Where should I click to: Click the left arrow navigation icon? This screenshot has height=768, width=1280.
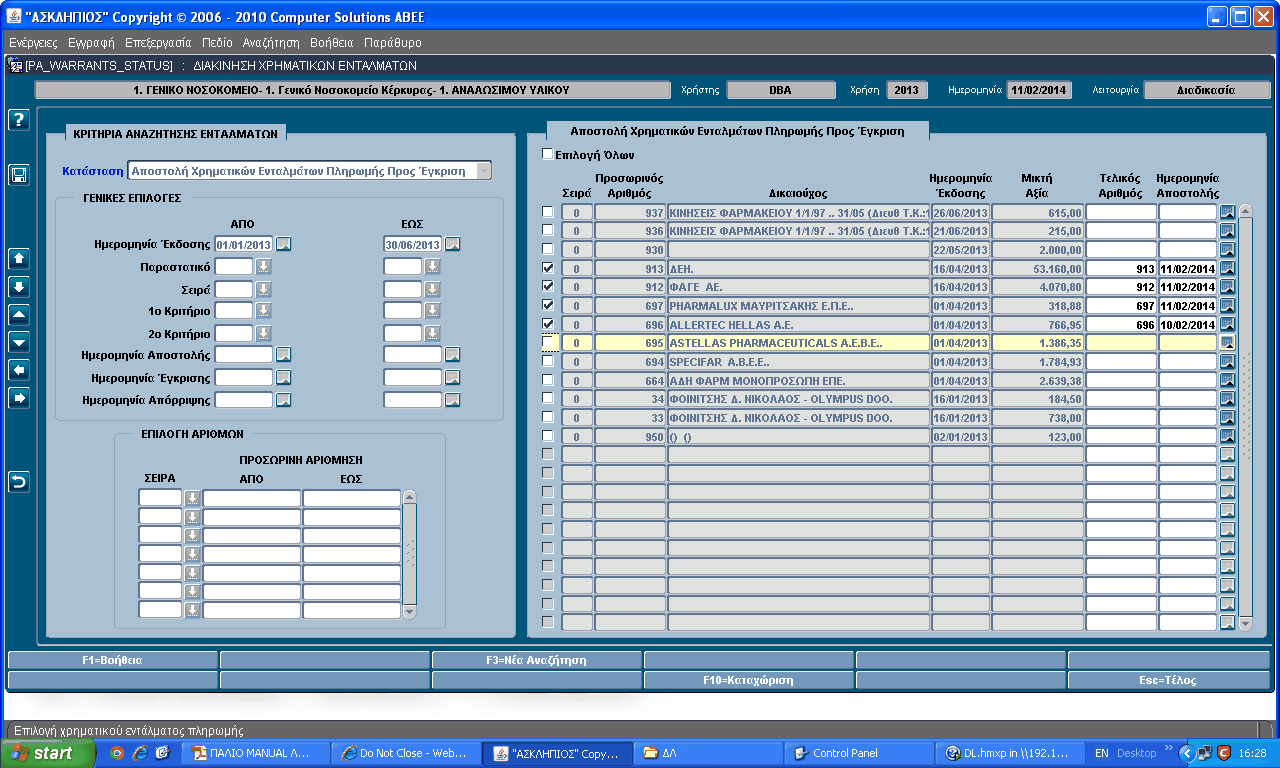pyautogui.click(x=18, y=370)
